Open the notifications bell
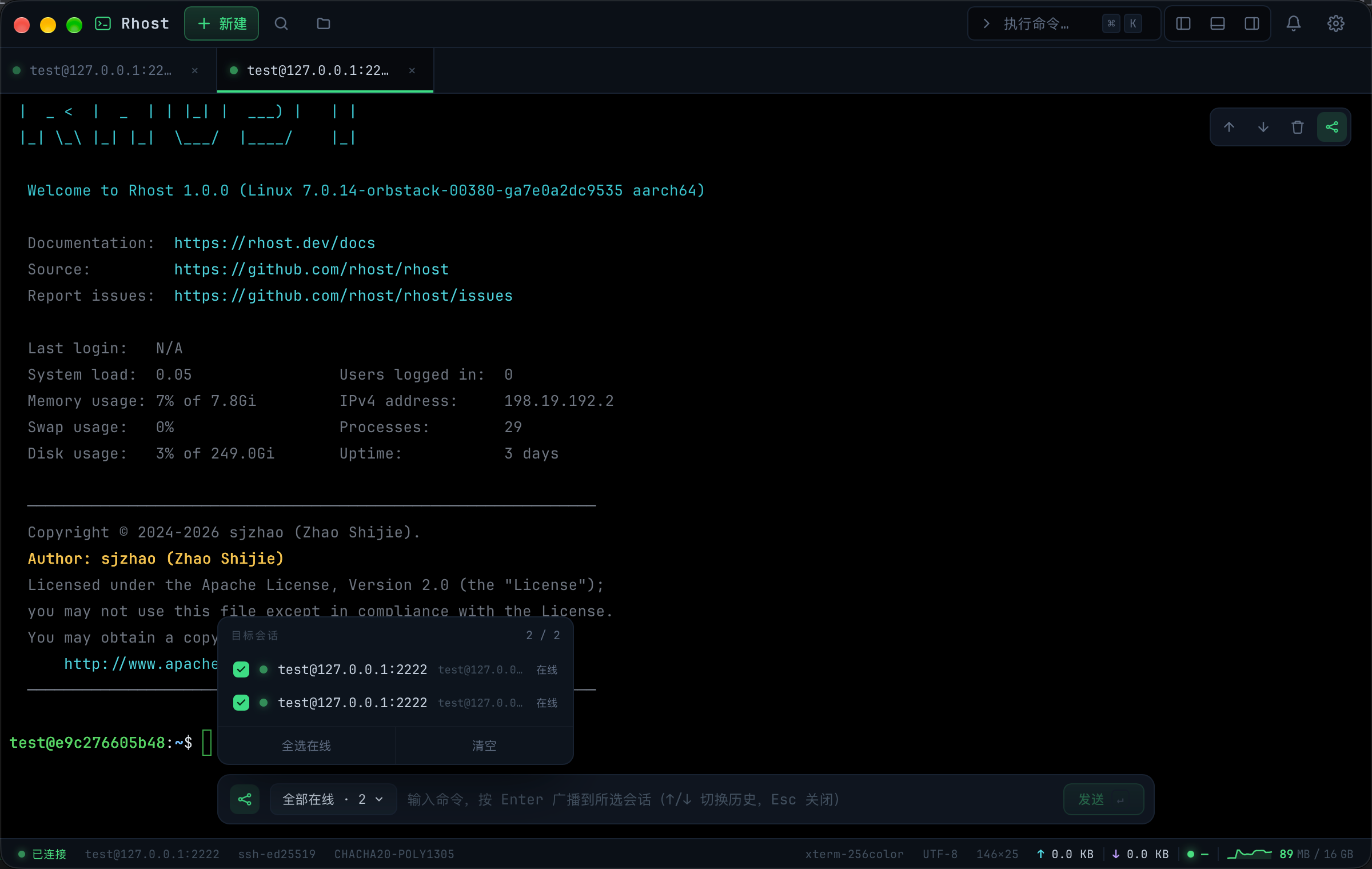 coord(1294,23)
